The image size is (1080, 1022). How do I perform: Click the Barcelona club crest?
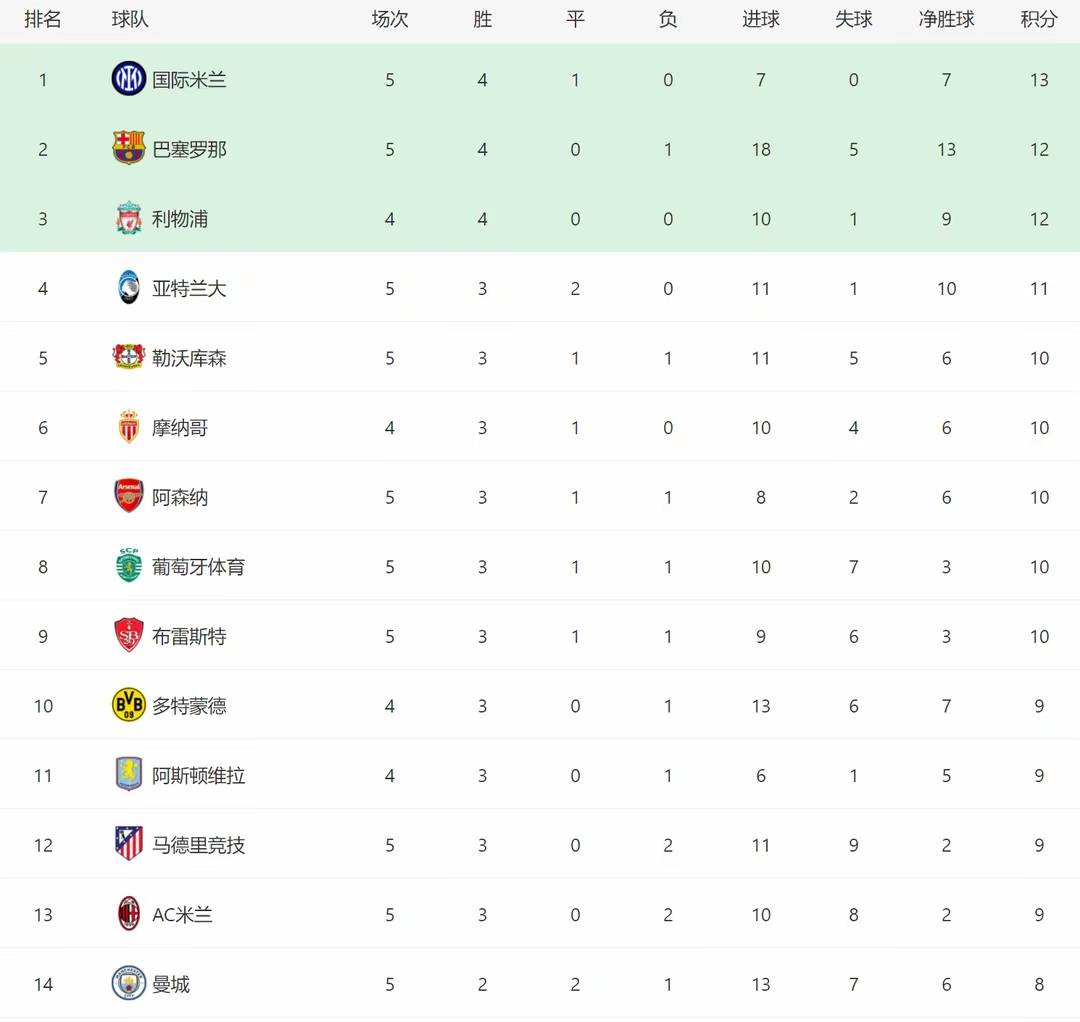point(129,149)
